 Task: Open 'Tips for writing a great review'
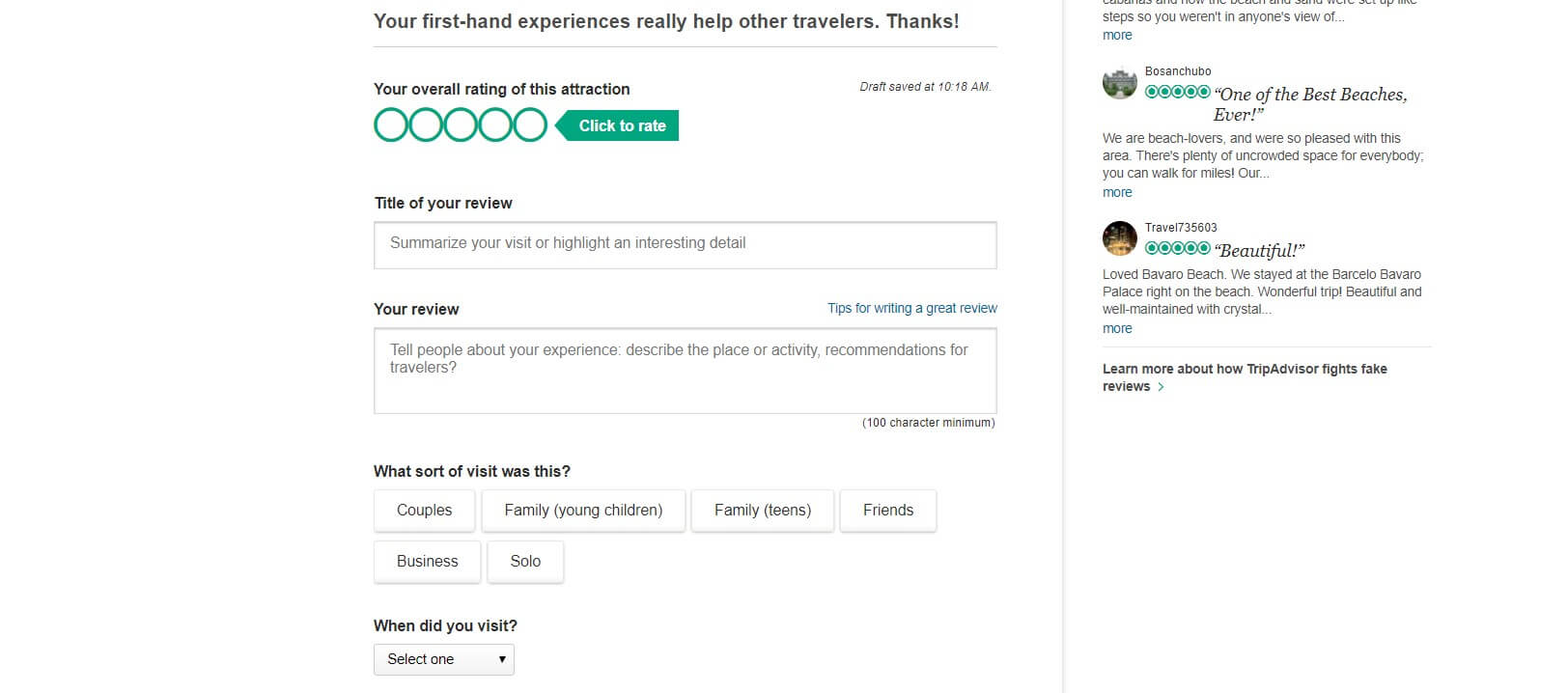point(911,308)
